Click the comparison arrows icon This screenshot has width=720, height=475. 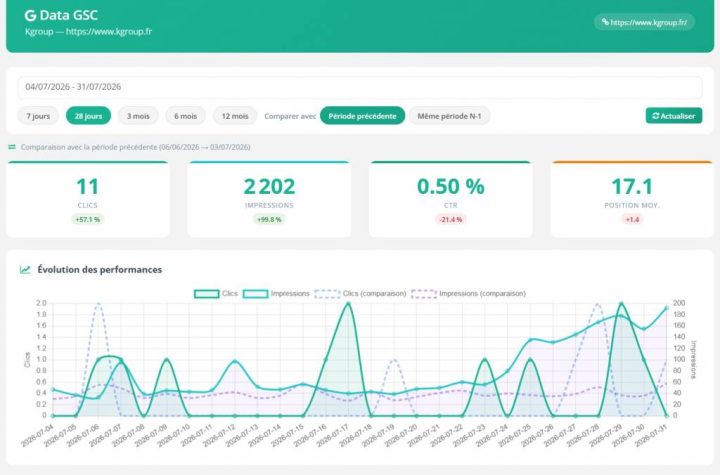(x=12, y=147)
